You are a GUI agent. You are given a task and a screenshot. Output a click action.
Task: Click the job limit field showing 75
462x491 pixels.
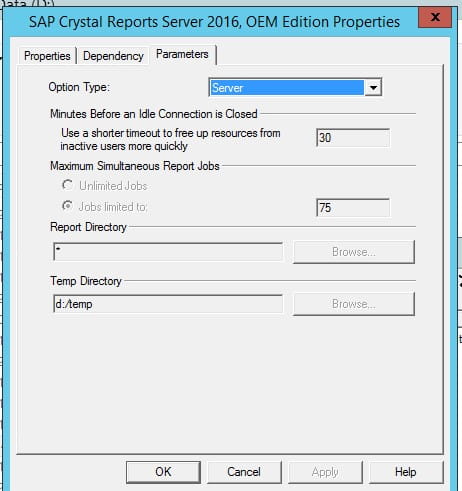point(353,208)
